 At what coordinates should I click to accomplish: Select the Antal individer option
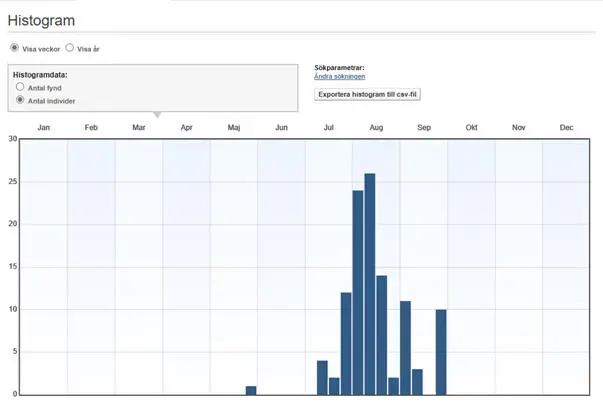tap(20, 101)
